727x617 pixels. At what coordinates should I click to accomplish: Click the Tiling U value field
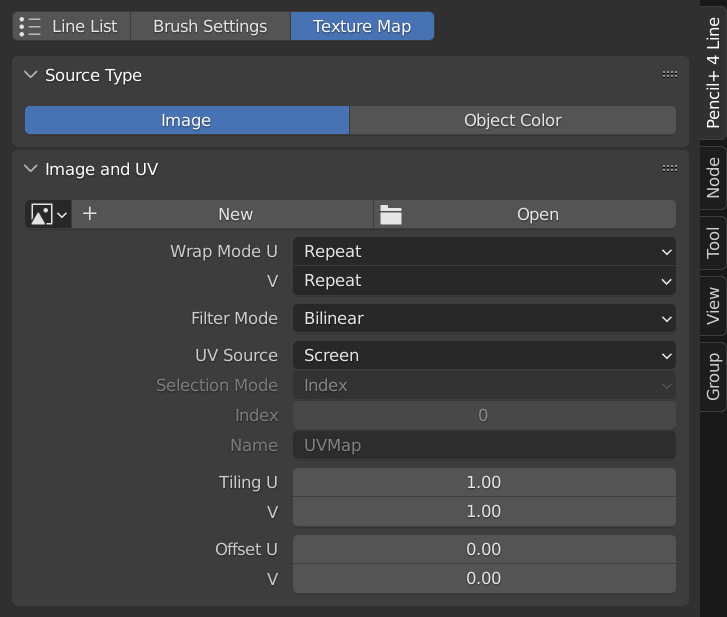coord(484,482)
